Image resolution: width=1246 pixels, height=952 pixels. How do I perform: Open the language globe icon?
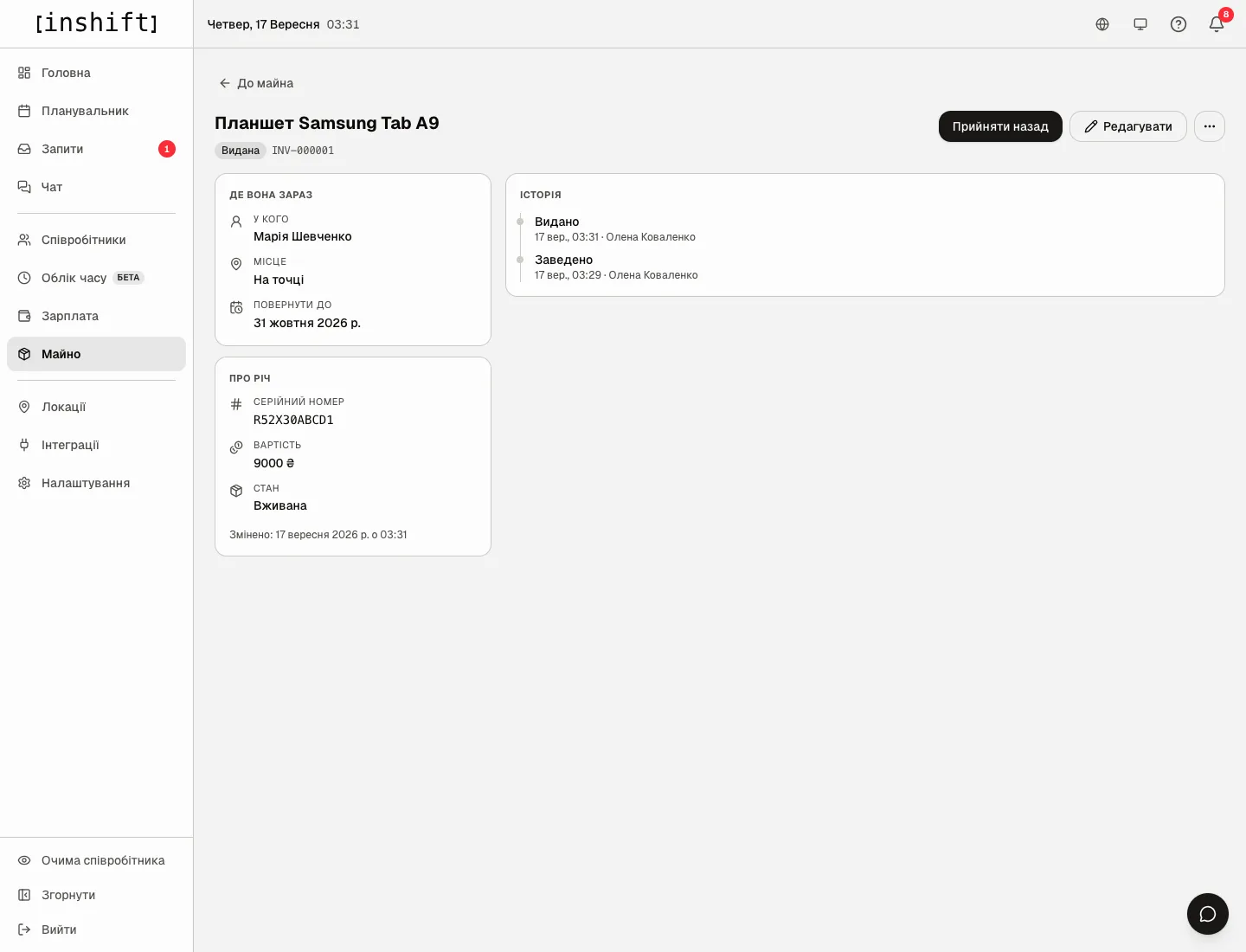tap(1102, 24)
